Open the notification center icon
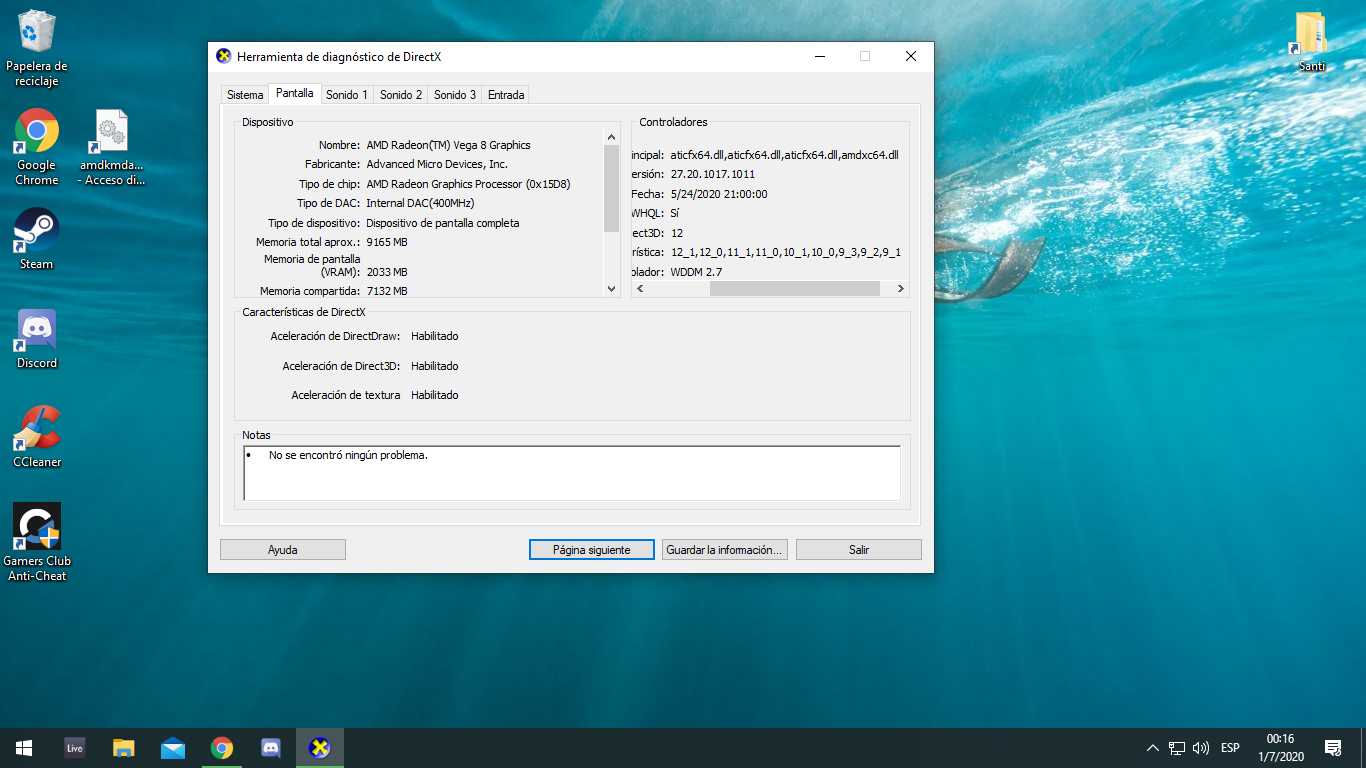This screenshot has height=768, width=1366. tap(1332, 747)
